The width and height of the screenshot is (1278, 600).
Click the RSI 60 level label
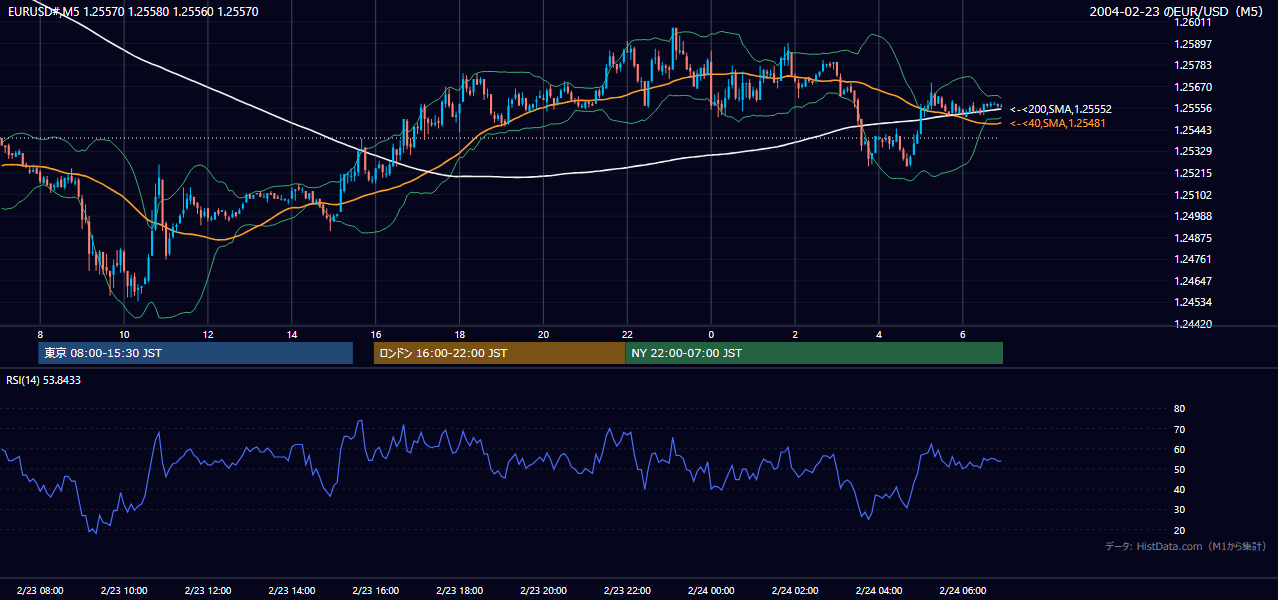point(1179,449)
